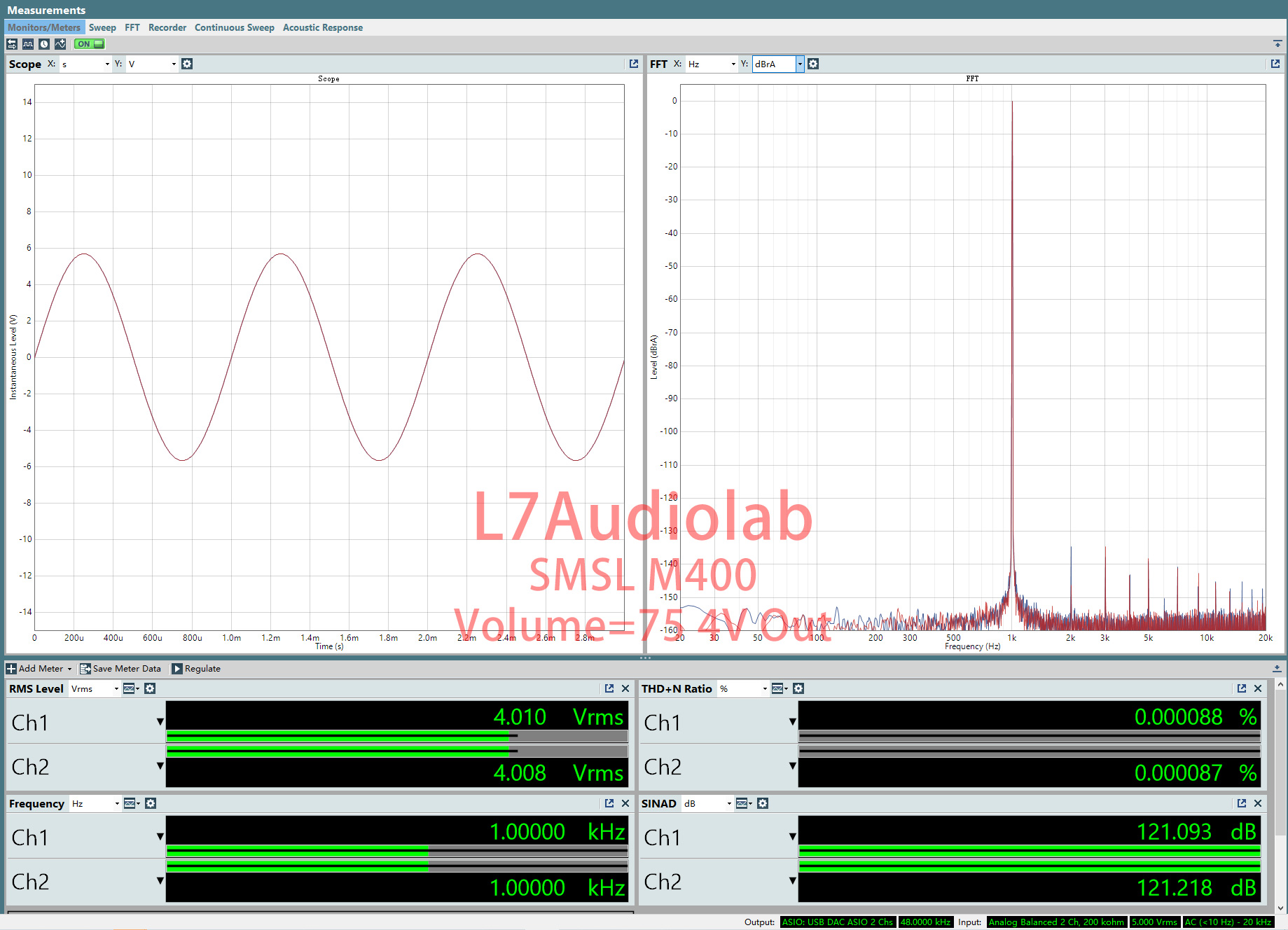Click 48.0000 kHz sample rate status
Screen dimensions: 1288x930
[926, 922]
